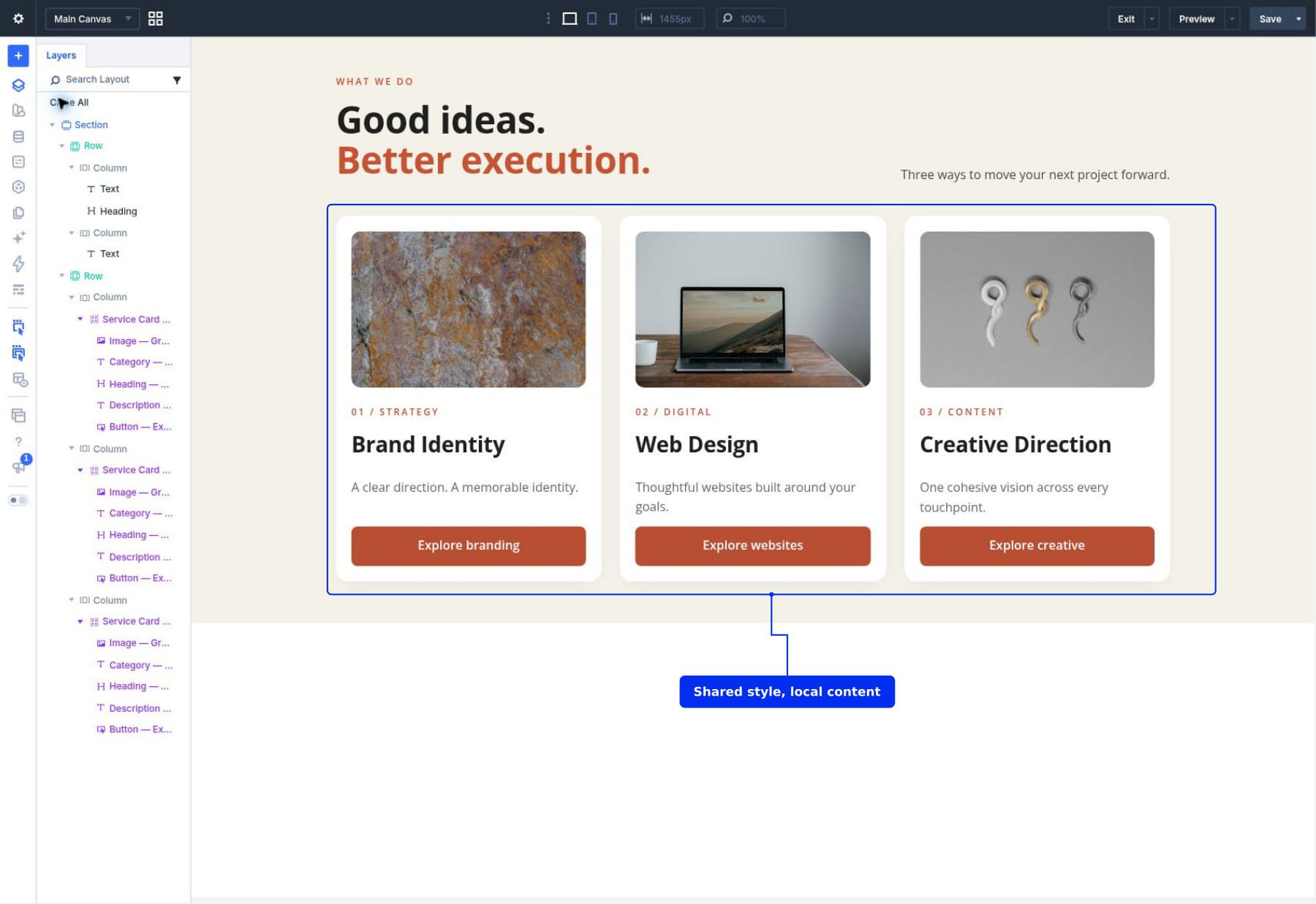Collapse the Section layer in the tree
The image size is (1316, 904).
click(x=53, y=125)
